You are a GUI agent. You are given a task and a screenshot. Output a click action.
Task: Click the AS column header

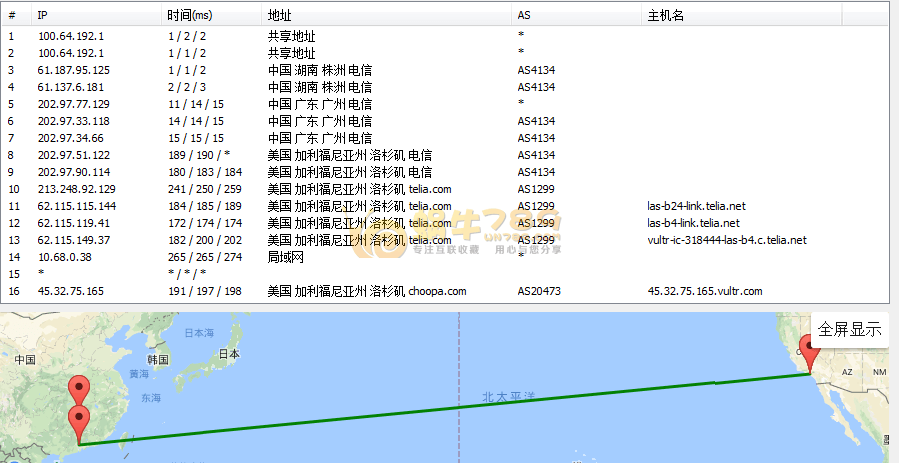(524, 15)
